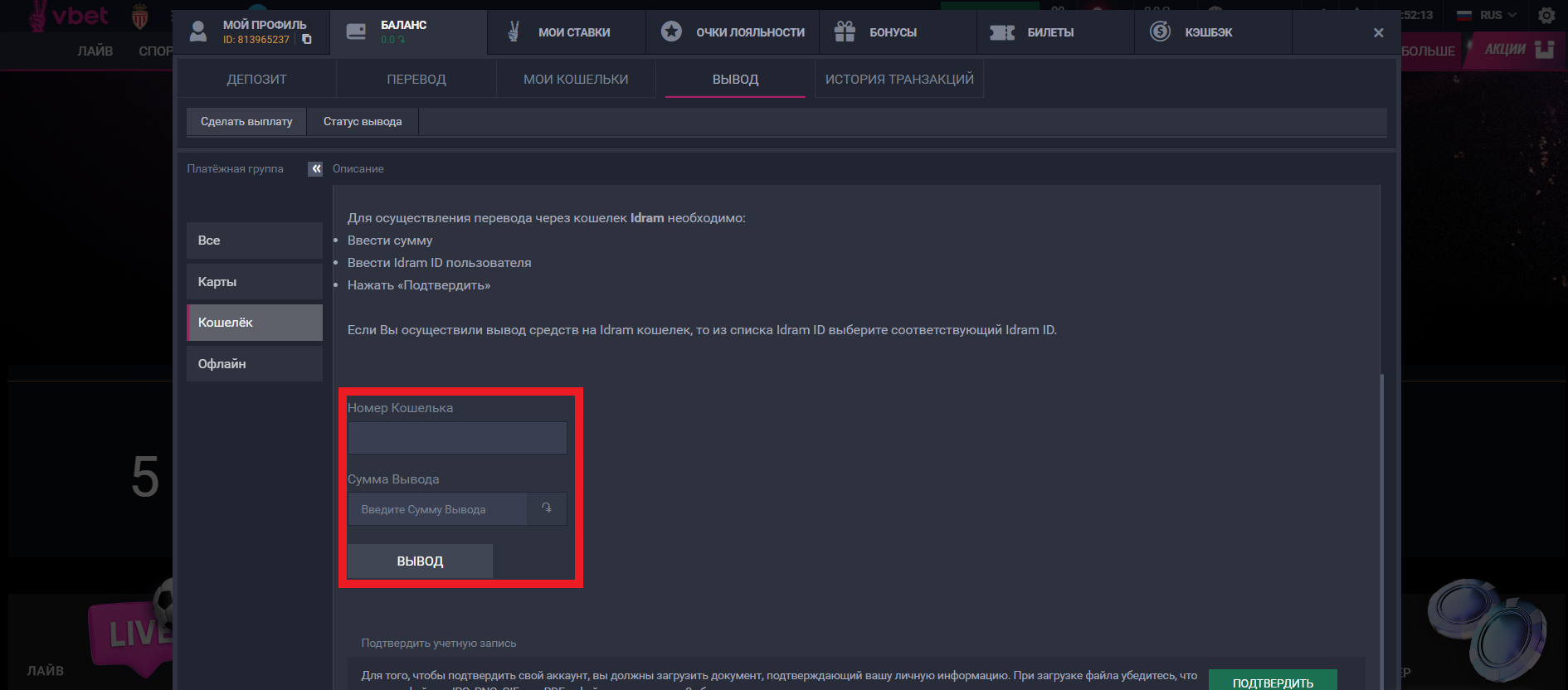
Task: Click the Описание heading text
Action: [358, 168]
